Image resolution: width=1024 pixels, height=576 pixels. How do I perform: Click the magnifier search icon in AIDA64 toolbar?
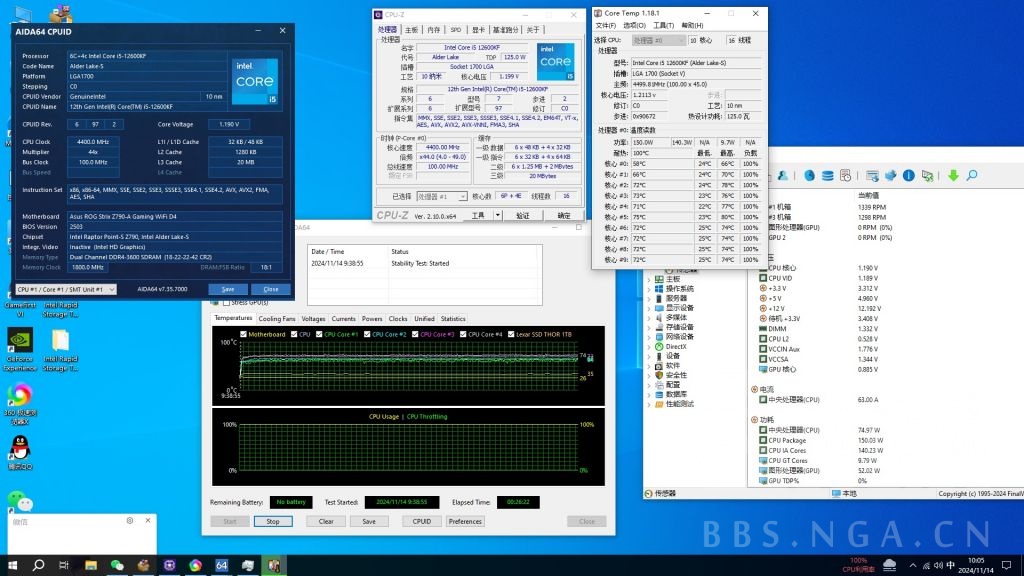tap(972, 176)
